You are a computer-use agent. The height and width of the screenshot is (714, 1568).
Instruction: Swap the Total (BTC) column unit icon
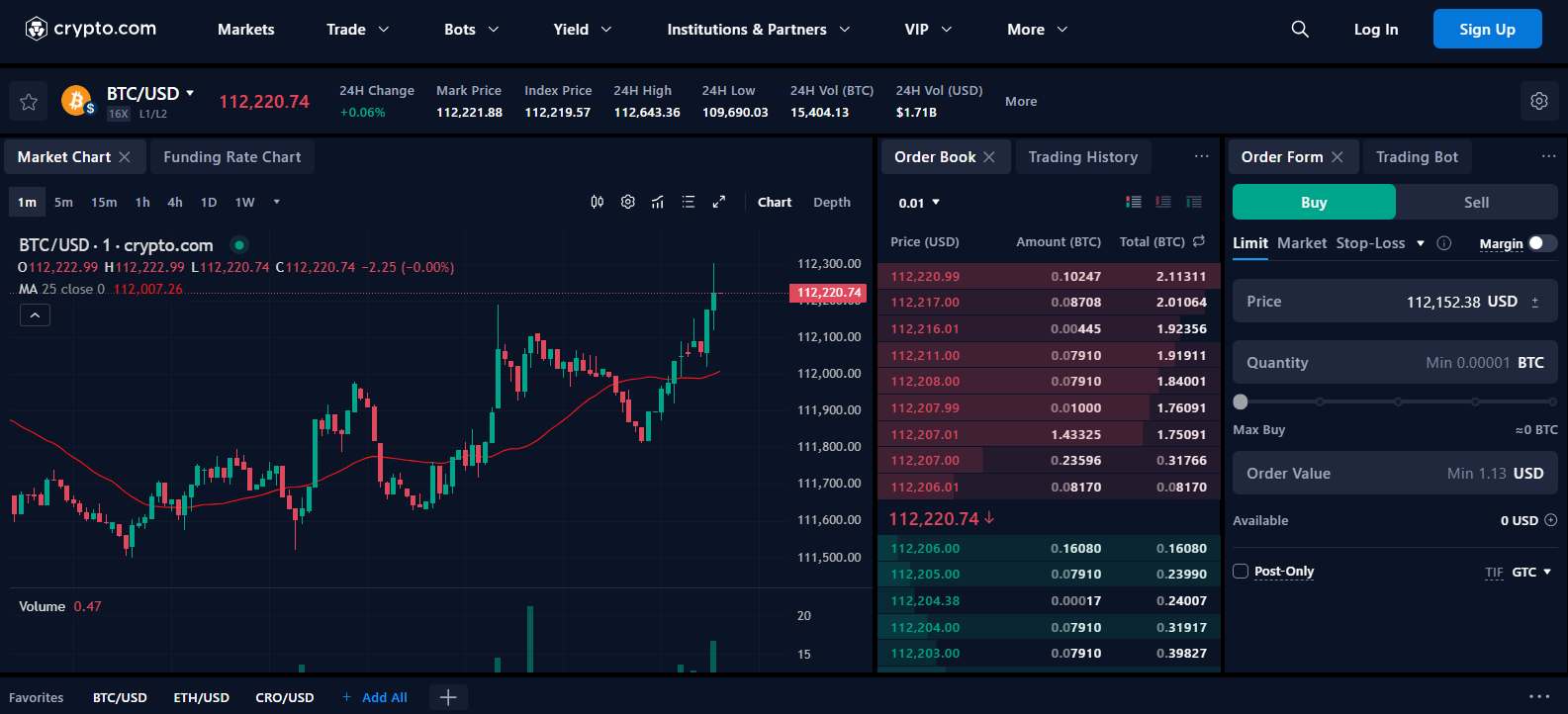point(1199,241)
